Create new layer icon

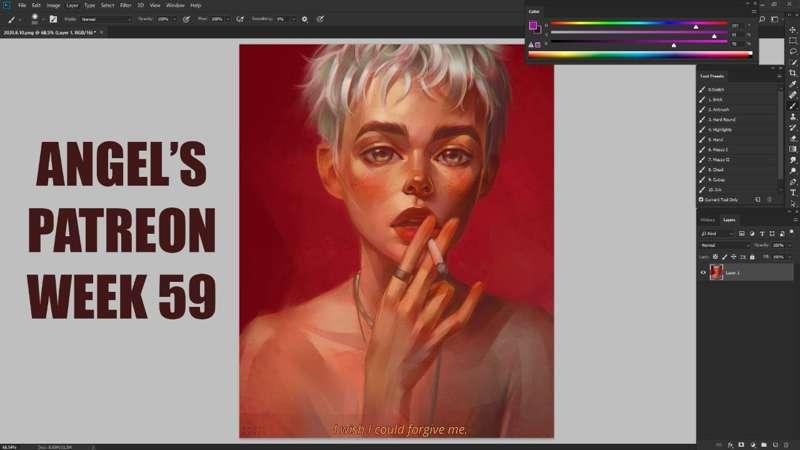click(x=776, y=445)
